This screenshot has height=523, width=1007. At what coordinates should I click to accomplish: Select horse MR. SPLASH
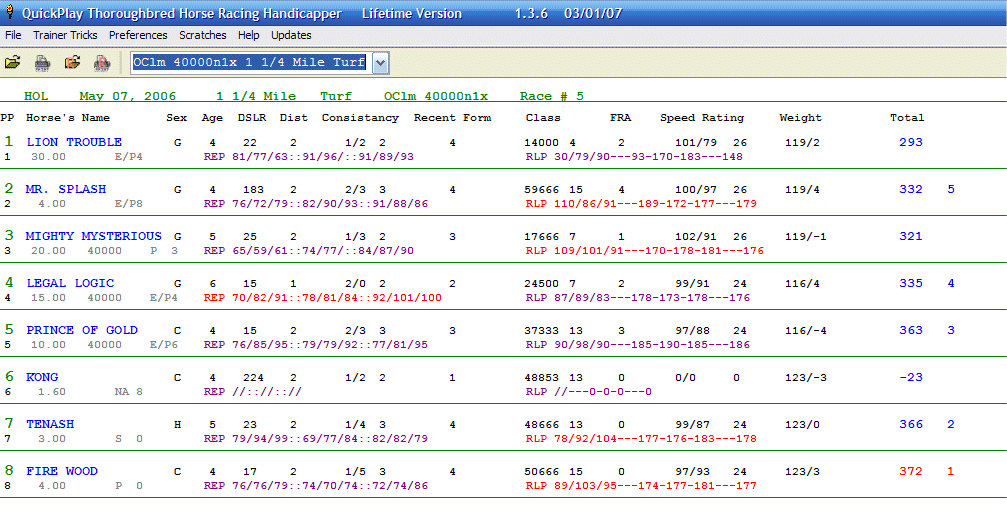tap(66, 189)
